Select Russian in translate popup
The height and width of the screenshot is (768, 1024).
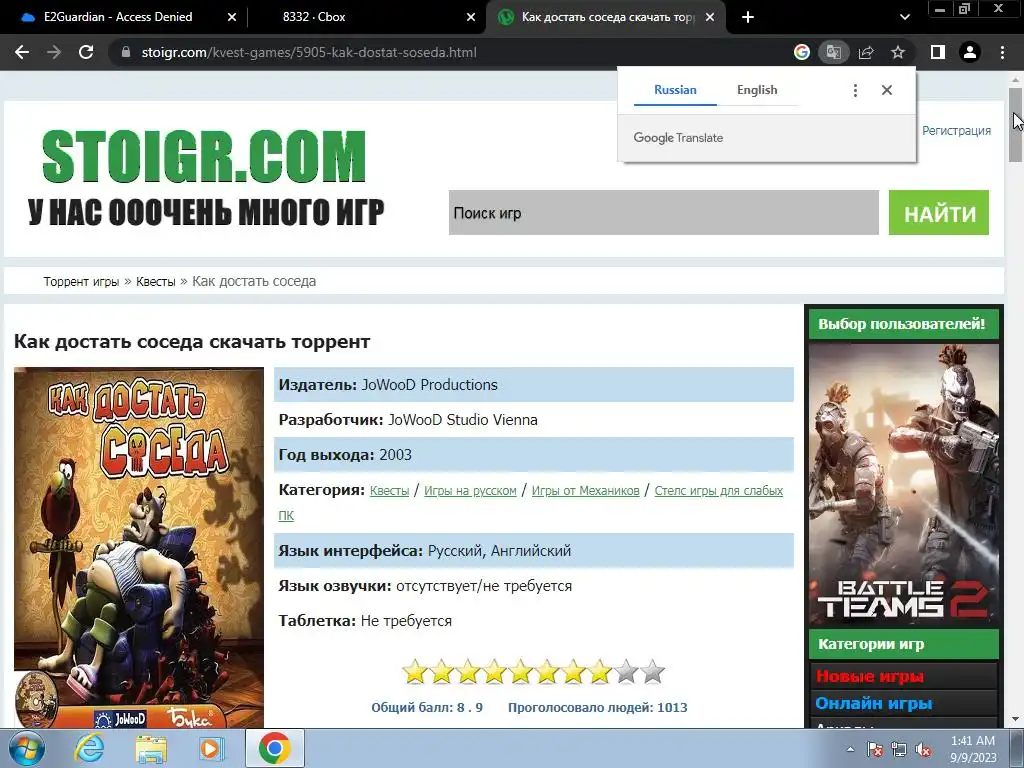point(675,90)
